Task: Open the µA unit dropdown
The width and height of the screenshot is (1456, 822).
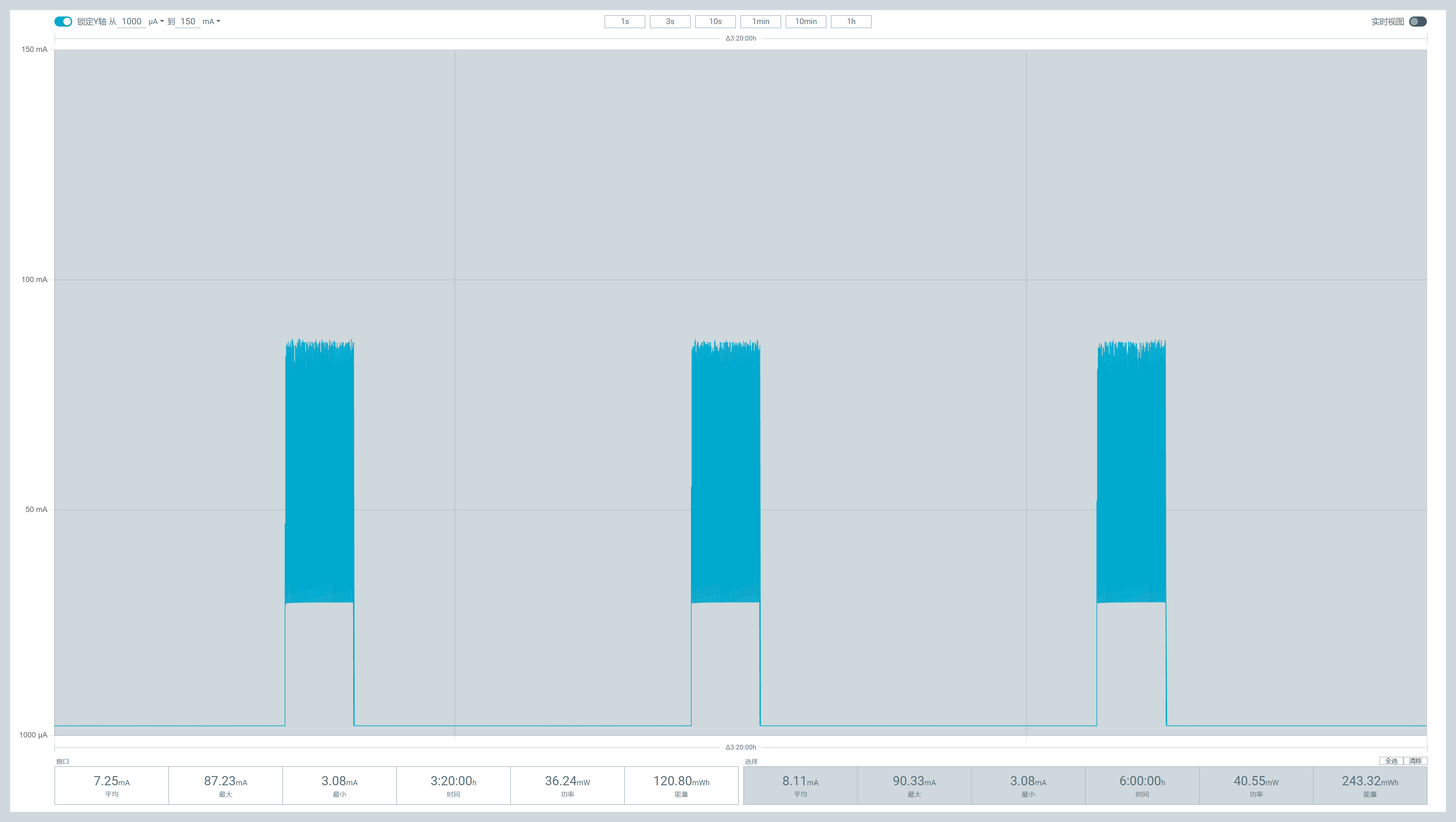Action: coord(156,22)
